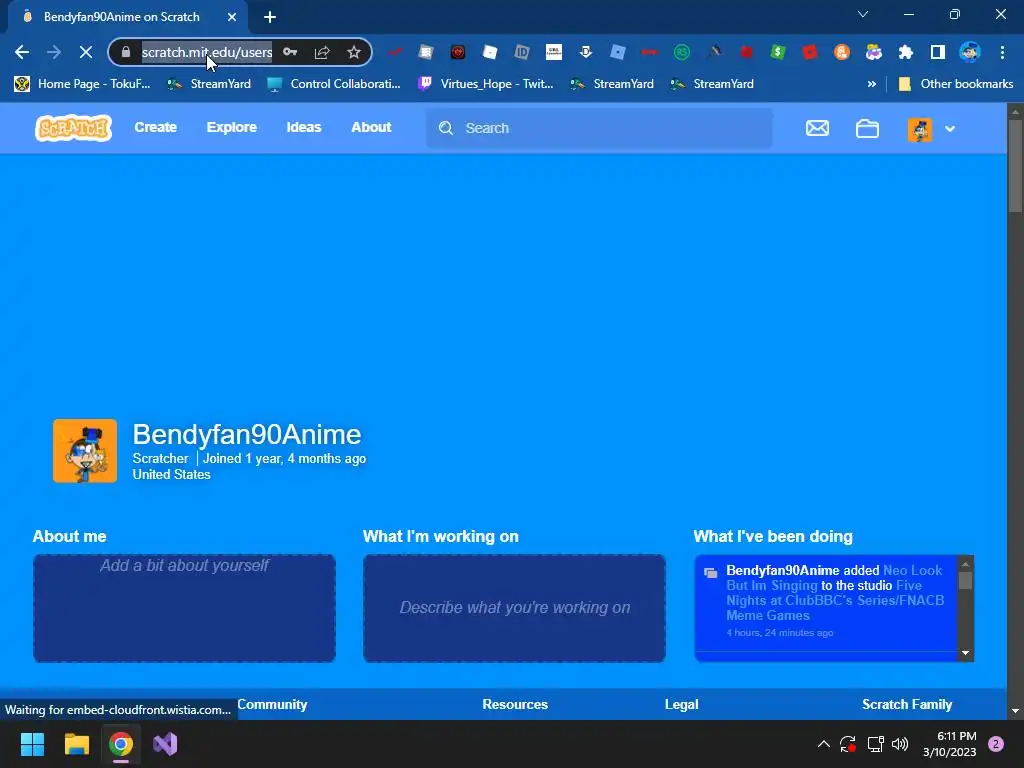Open volume speaker tray icon

click(x=900, y=744)
